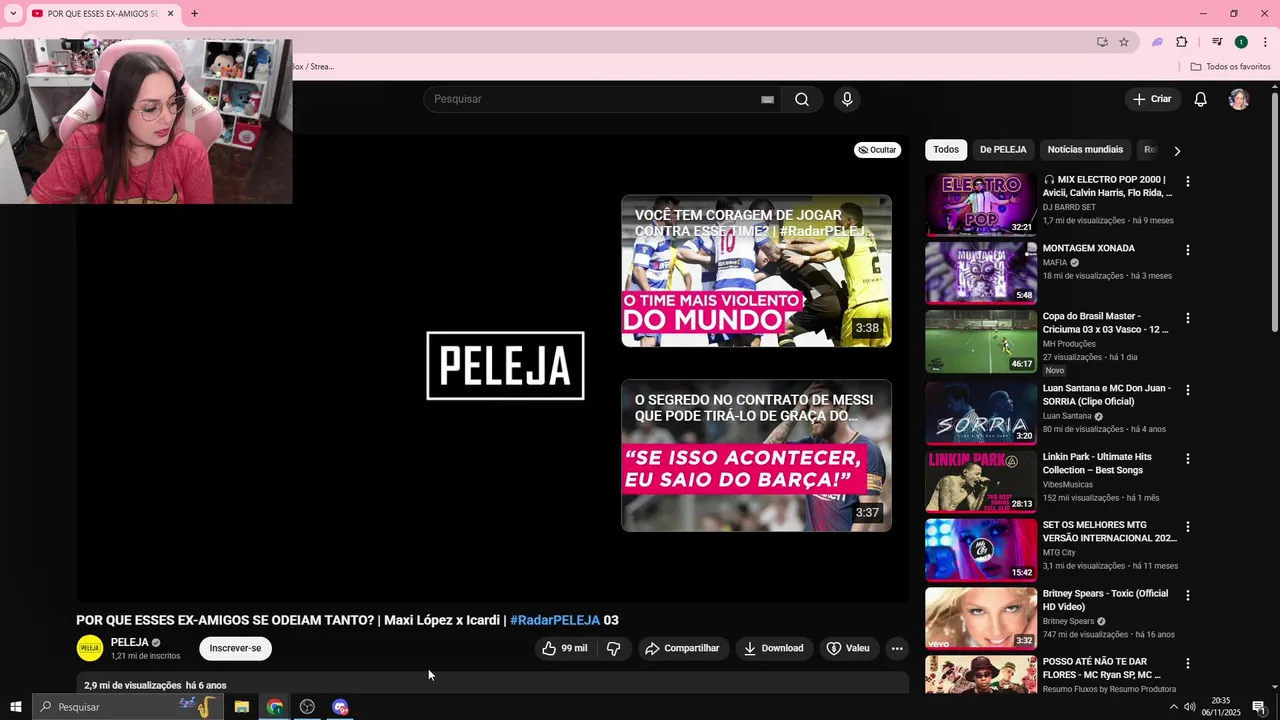The width and height of the screenshot is (1280, 720).
Task: Open more actions menu under video
Action: (897, 648)
